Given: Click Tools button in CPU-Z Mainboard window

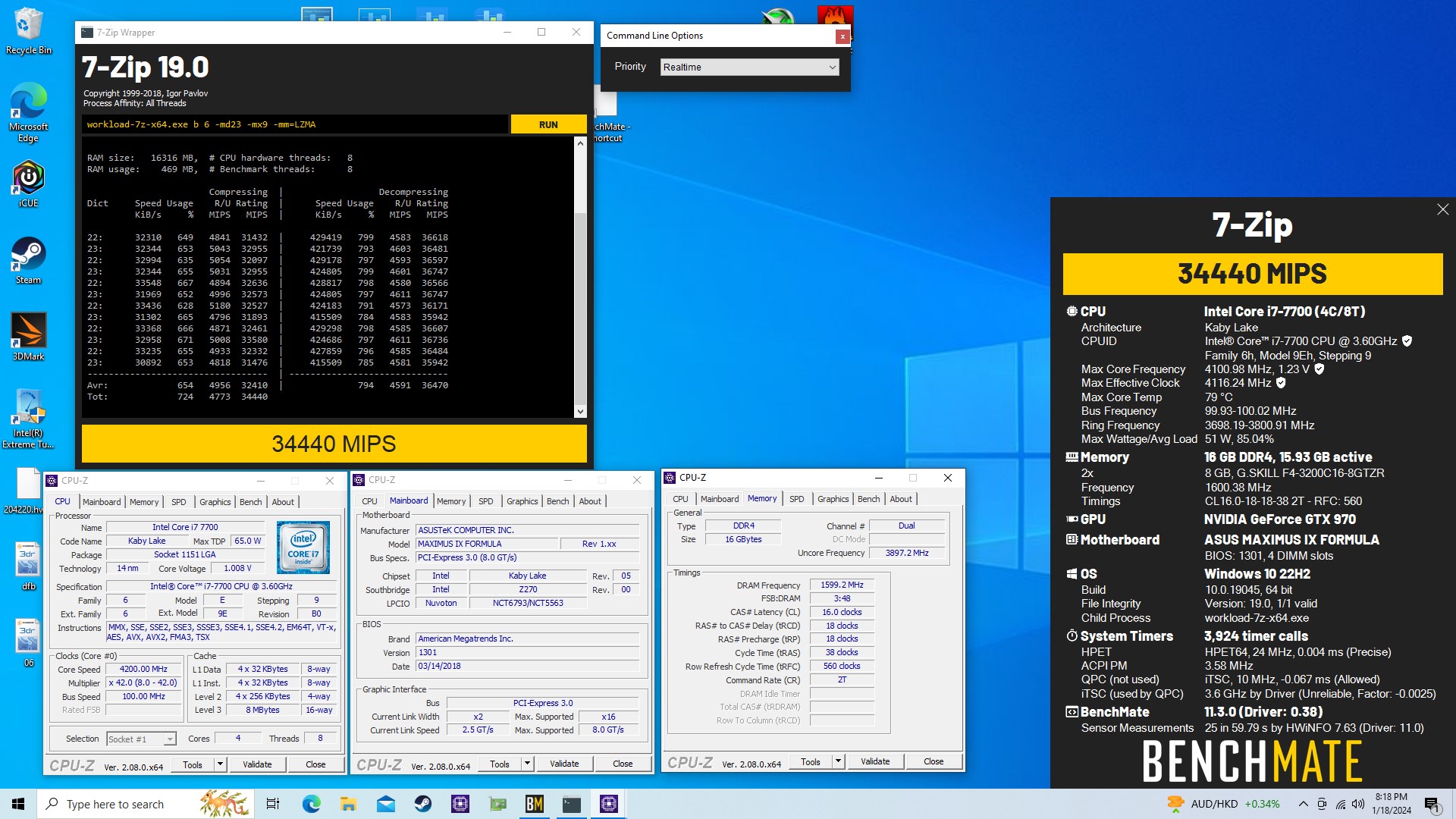Looking at the screenshot, I should pos(500,764).
